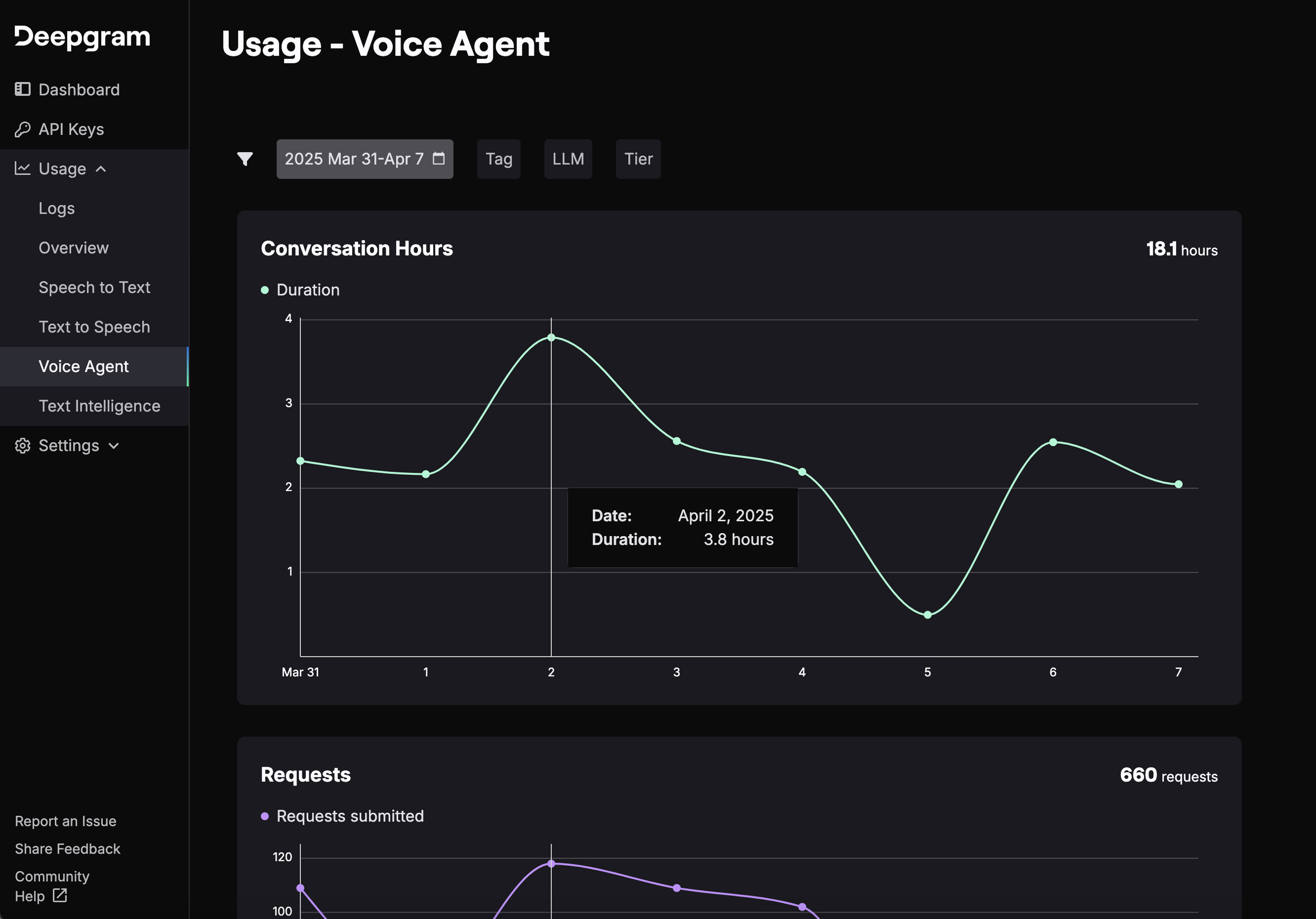The height and width of the screenshot is (919, 1316).
Task: Open the LLM filter dropdown
Action: tap(568, 159)
